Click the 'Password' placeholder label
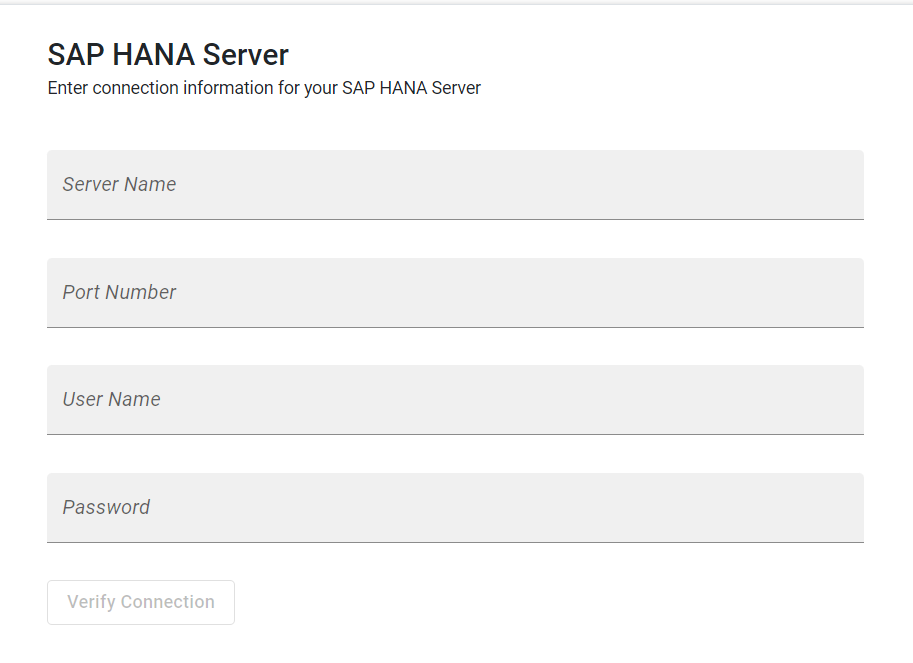 pos(106,508)
